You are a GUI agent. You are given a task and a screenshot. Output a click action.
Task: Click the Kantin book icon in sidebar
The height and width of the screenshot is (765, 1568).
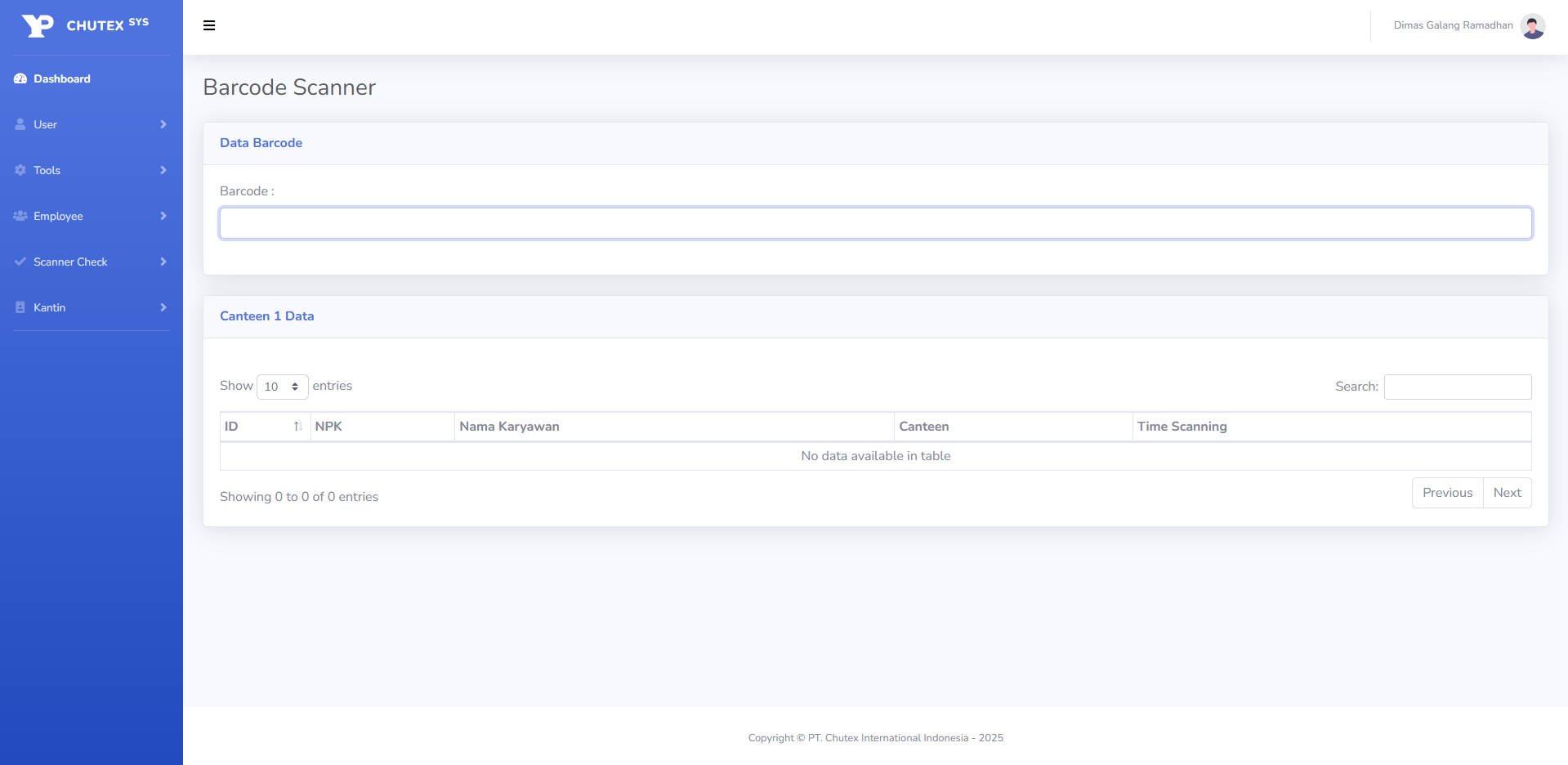[20, 308]
